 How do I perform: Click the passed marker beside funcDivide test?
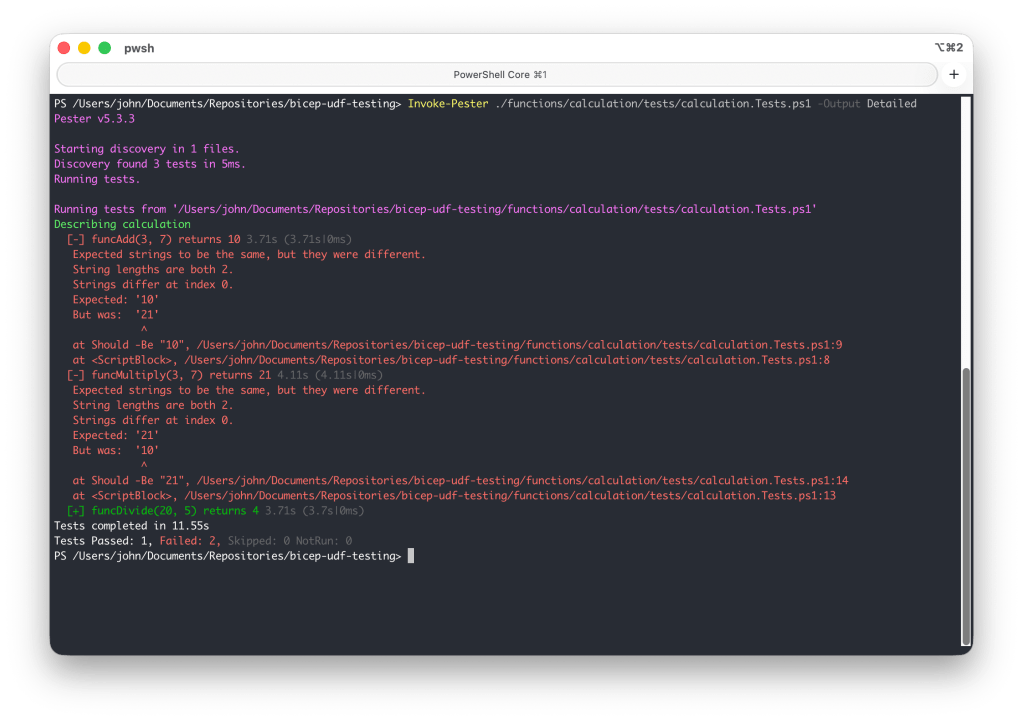[x=75, y=511]
